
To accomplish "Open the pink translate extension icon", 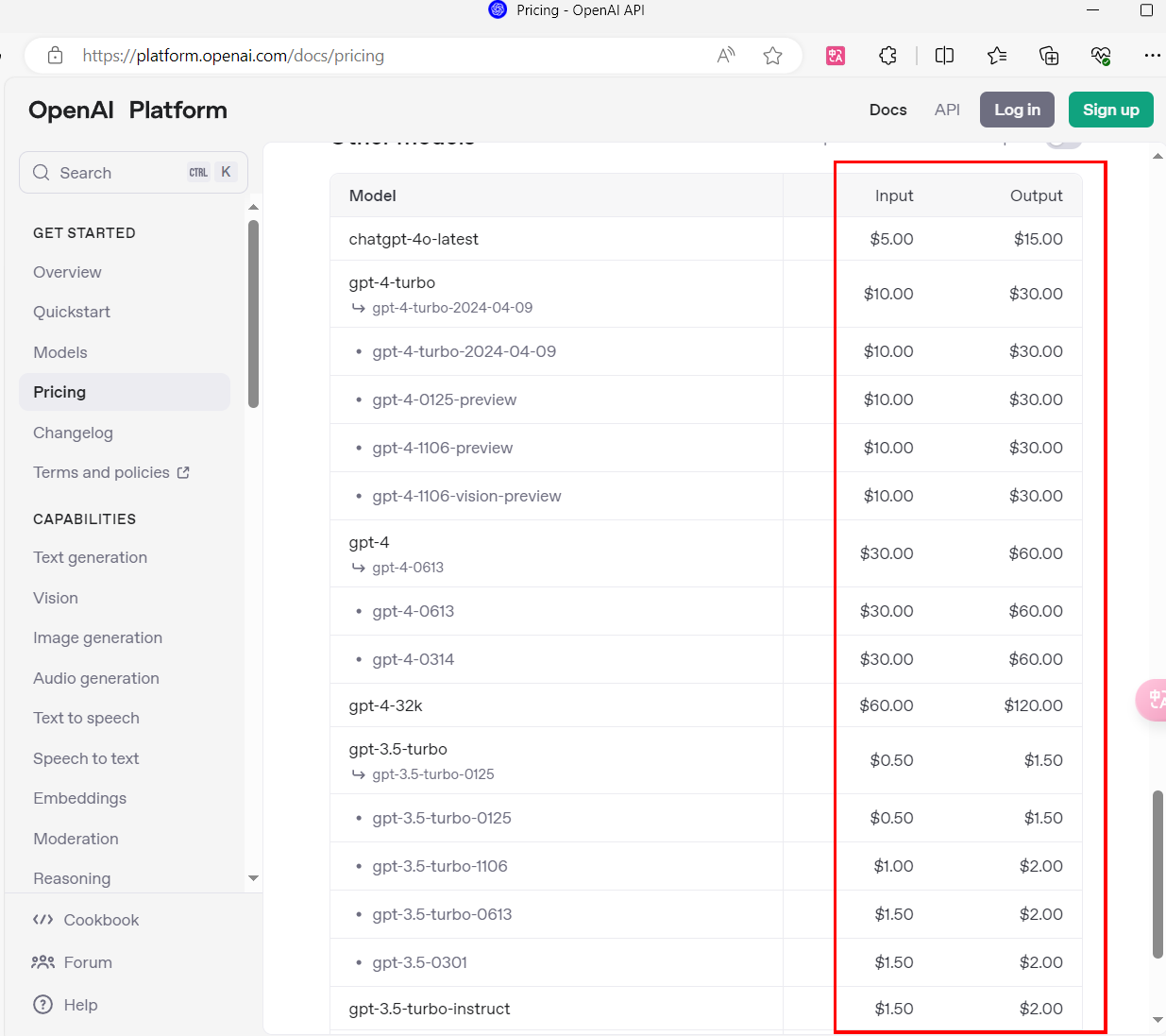I will coord(836,56).
